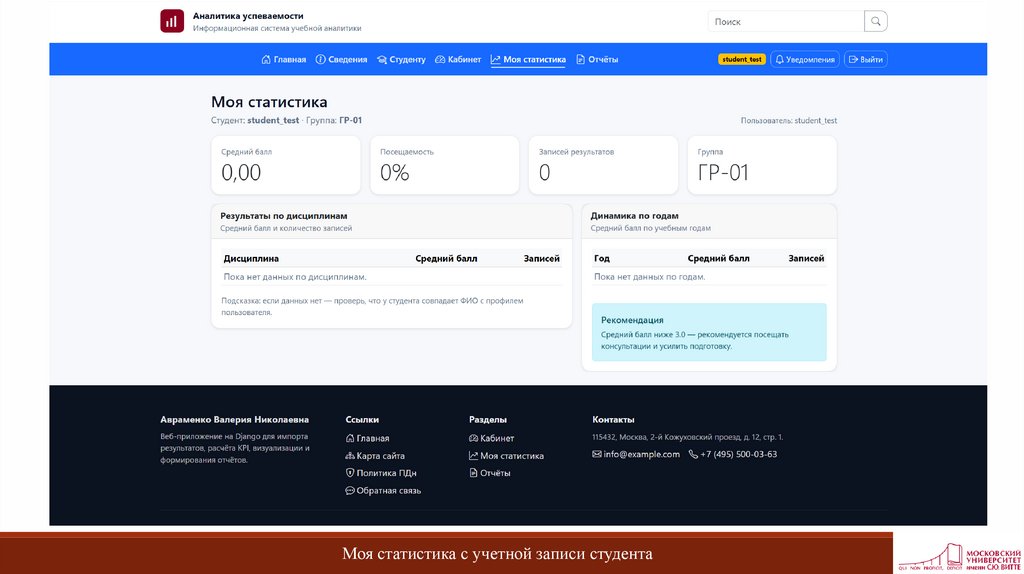Screen dimensions: 1024x574
Task: Click the house icon in footer Ссылки
Action: (x=350, y=438)
